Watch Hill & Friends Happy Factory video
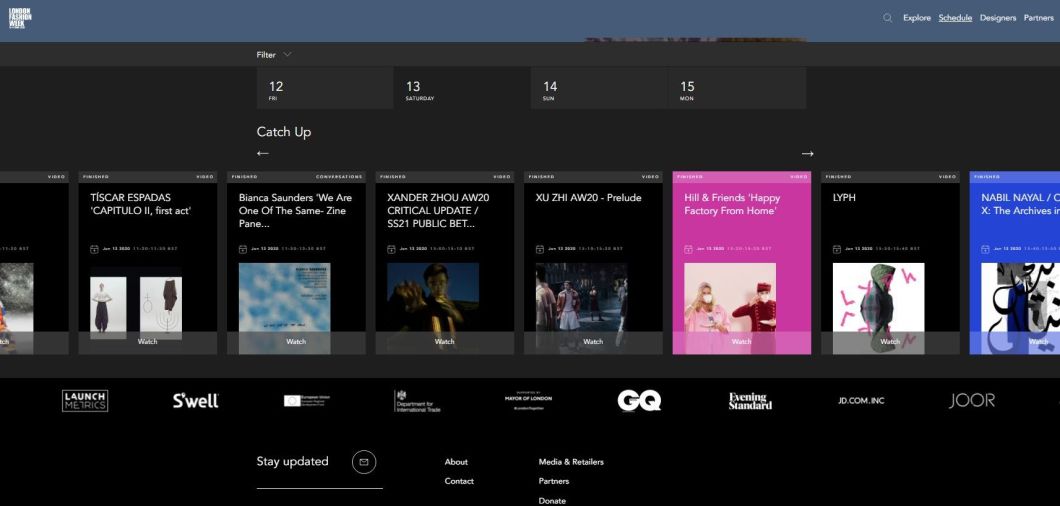Viewport: 1060px width, 506px height. pyautogui.click(x=741, y=342)
